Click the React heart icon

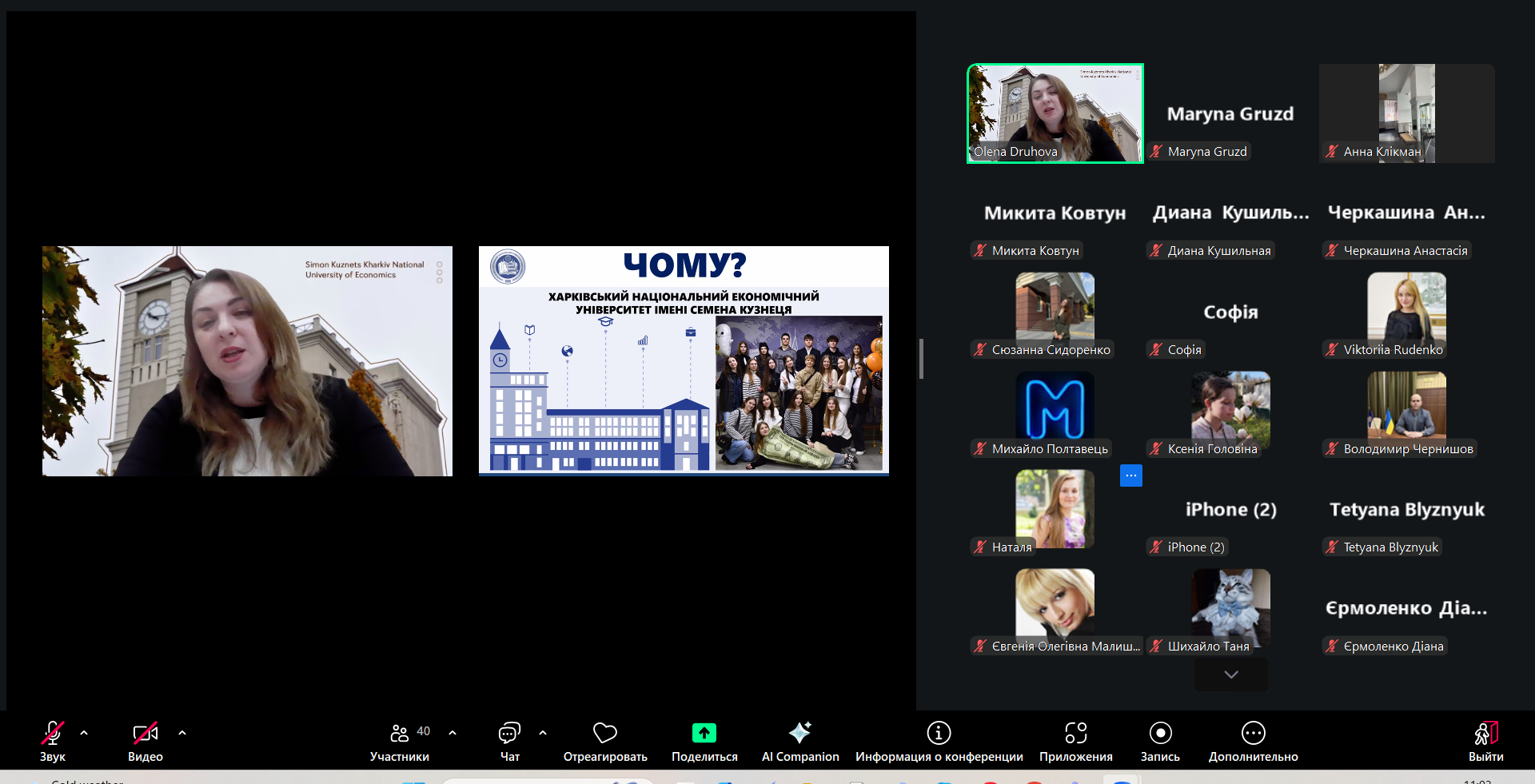(604, 733)
